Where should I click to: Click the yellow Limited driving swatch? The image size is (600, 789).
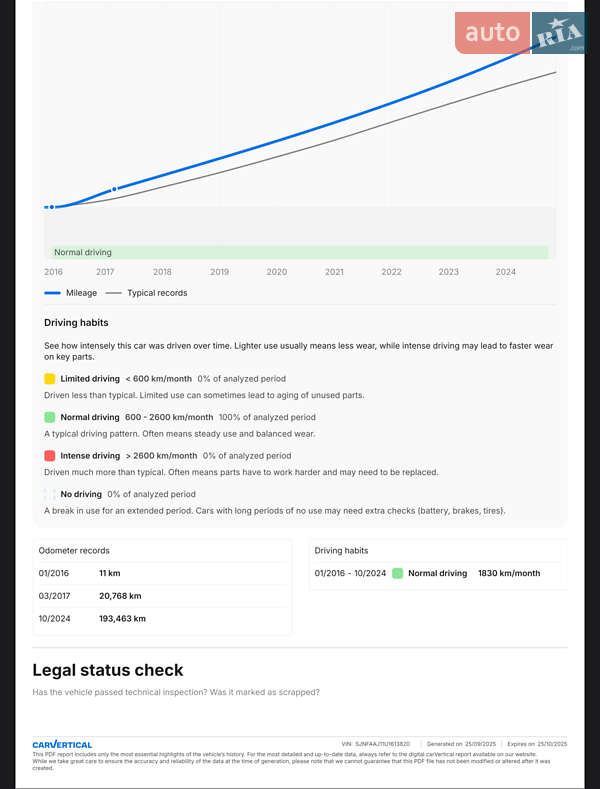50,379
